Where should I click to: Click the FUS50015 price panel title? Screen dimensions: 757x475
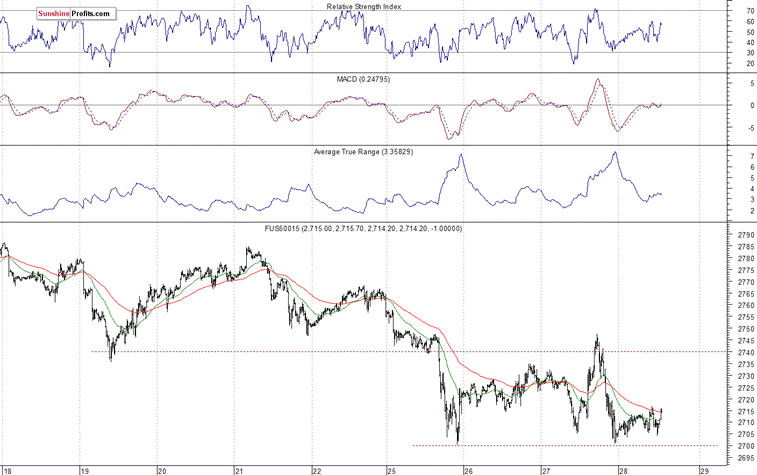363,228
